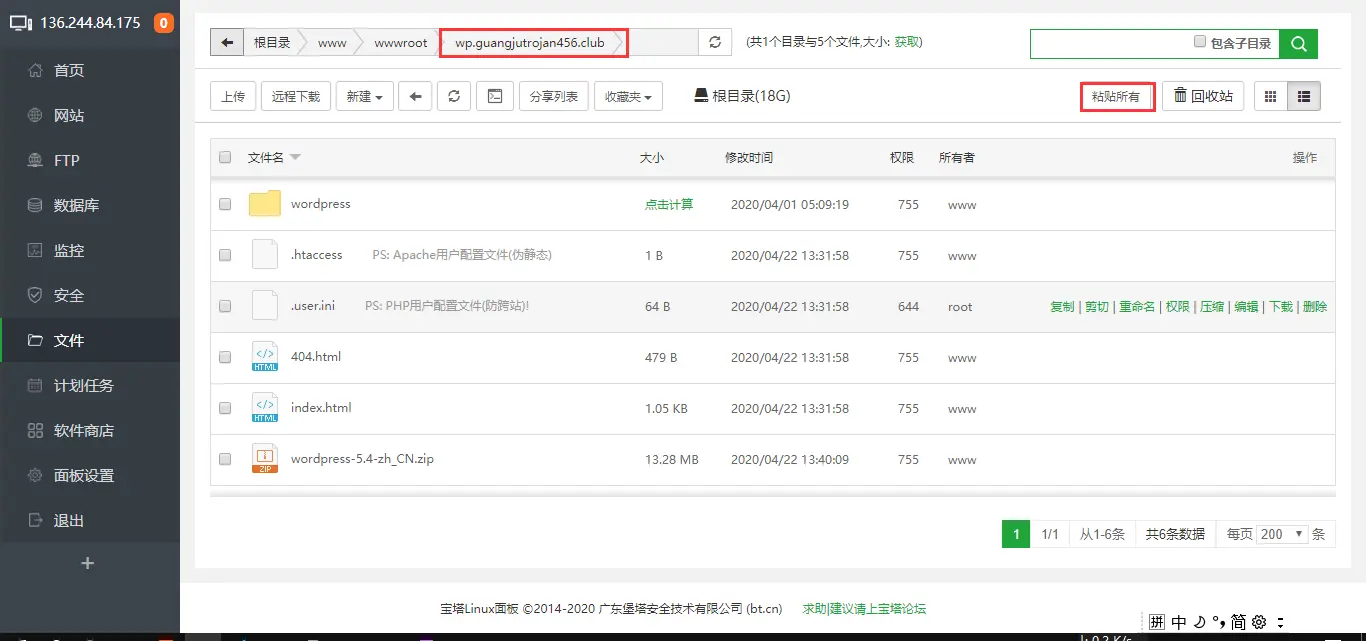Click the disk icon beside 根目录(18G)
This screenshot has width=1366, height=641.
701,96
